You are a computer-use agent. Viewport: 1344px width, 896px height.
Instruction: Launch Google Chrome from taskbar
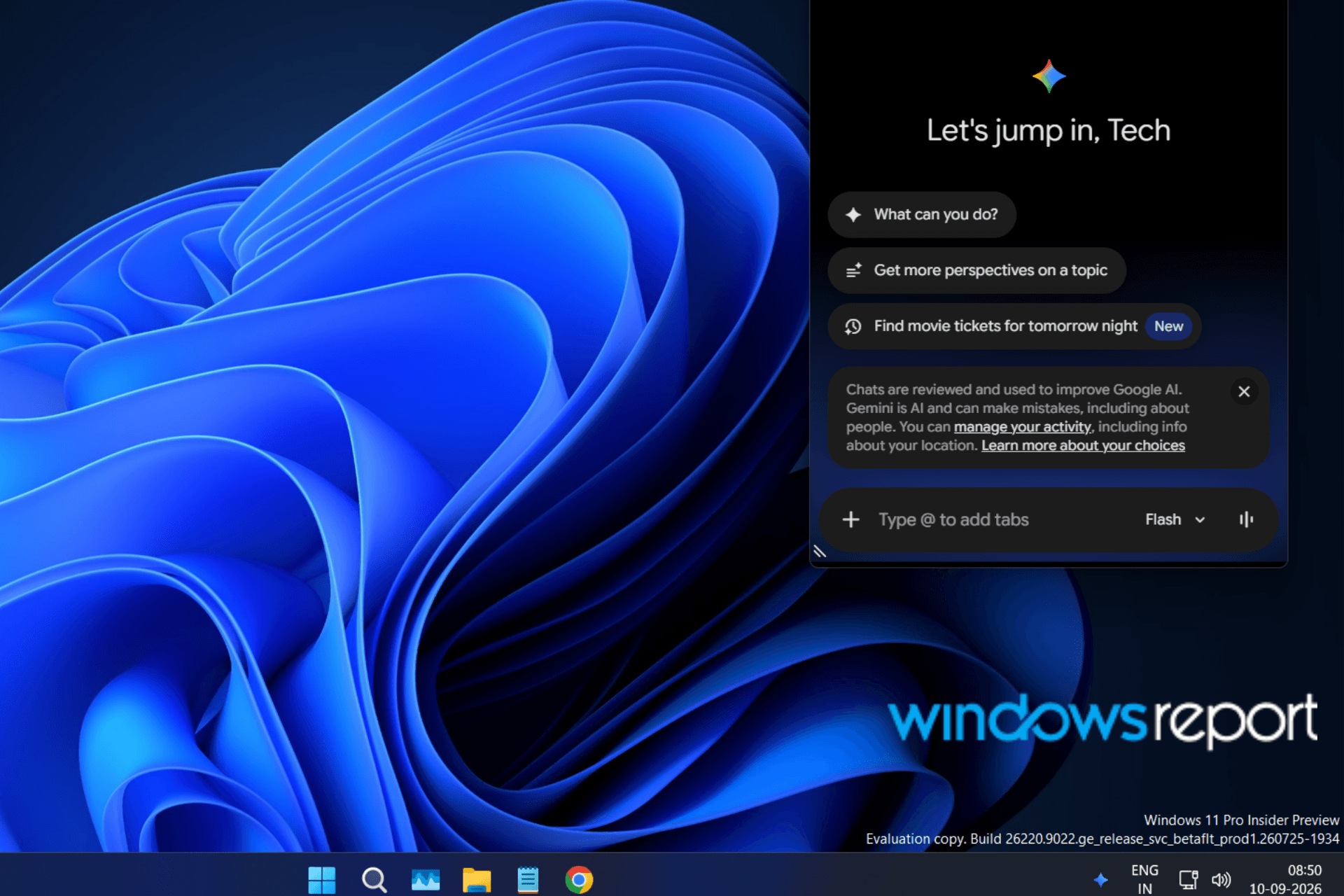[579, 880]
